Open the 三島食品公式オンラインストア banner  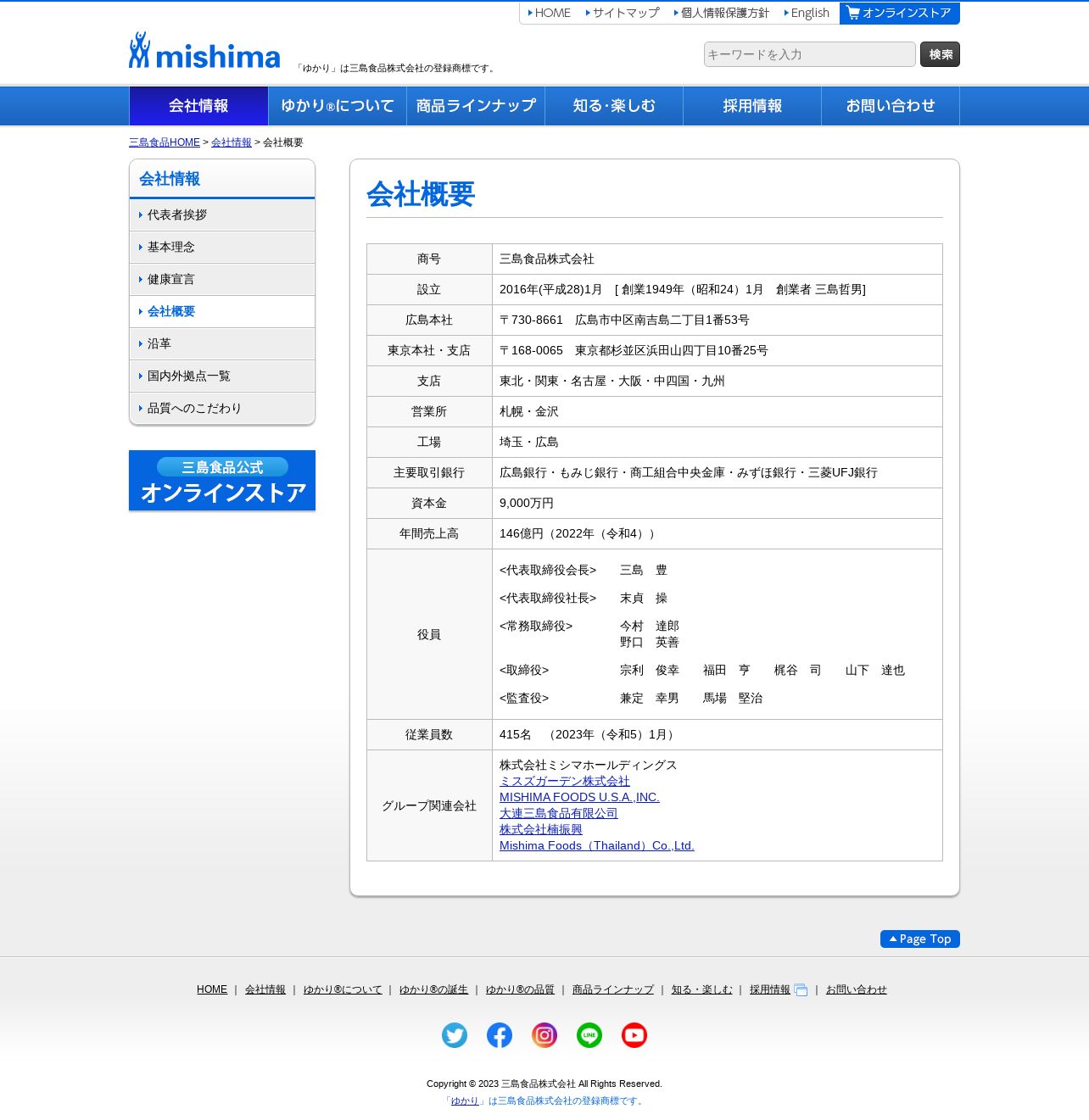click(x=222, y=481)
